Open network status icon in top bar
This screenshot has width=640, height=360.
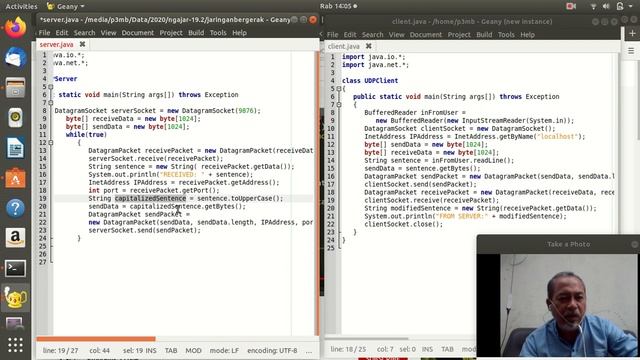(593, 6)
